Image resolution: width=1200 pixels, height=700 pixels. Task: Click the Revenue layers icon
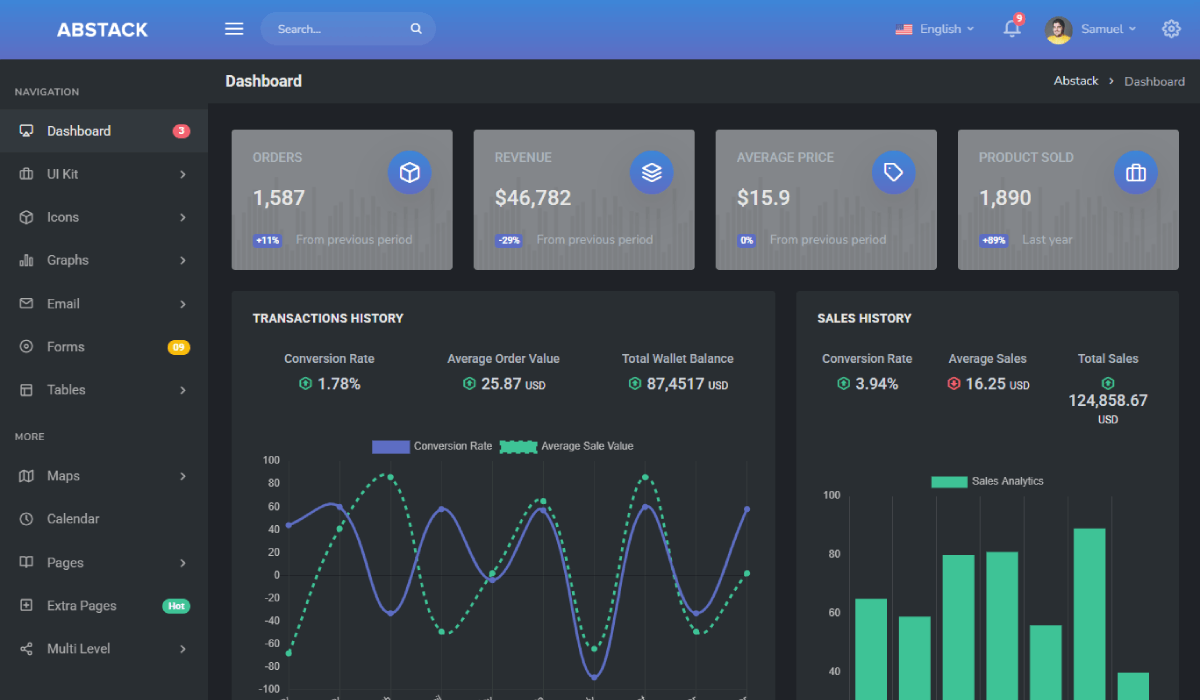coord(652,173)
